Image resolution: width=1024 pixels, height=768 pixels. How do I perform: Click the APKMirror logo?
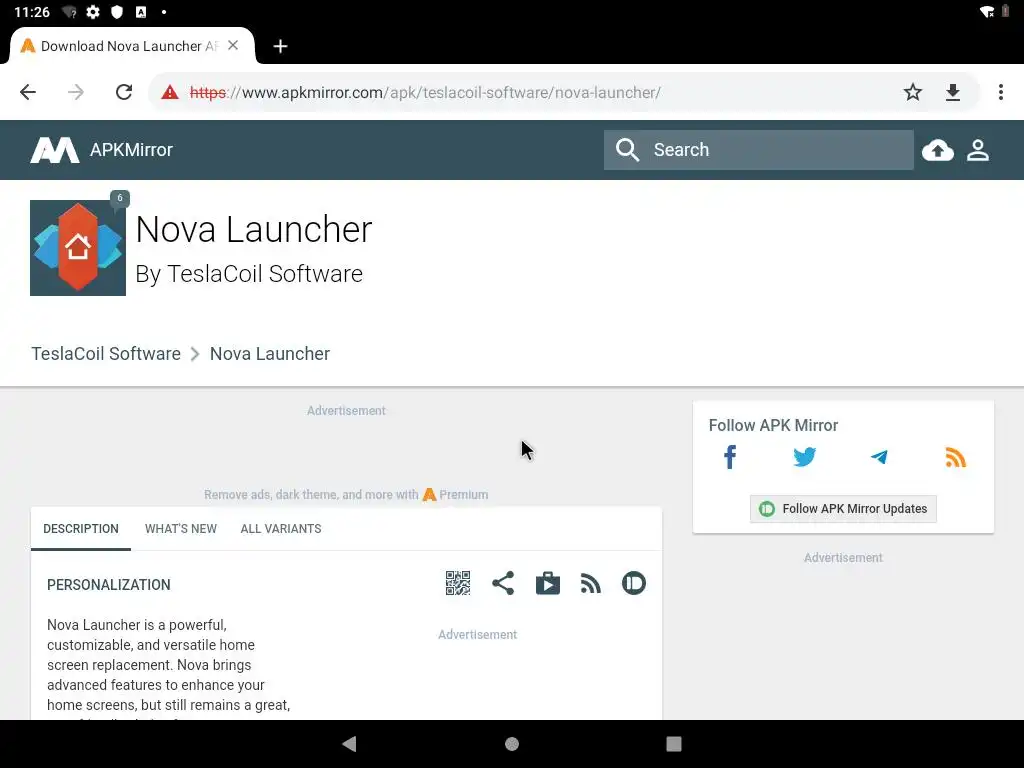click(55, 150)
